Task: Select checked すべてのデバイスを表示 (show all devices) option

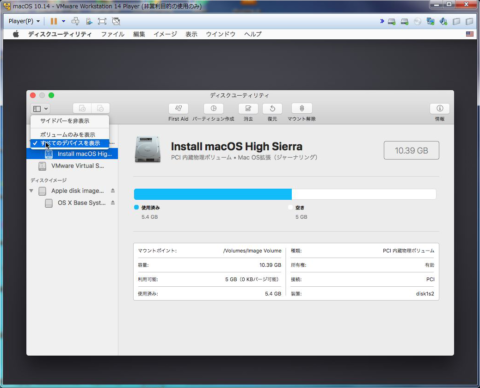Action: pyautogui.click(x=70, y=143)
